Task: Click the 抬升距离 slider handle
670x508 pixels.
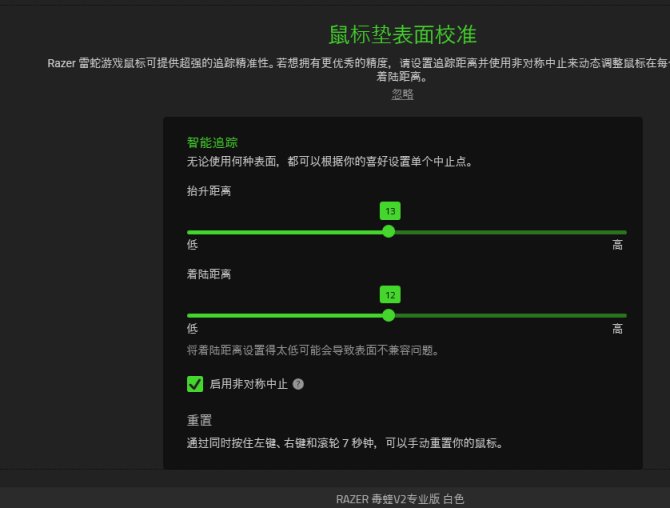Action: (x=388, y=232)
